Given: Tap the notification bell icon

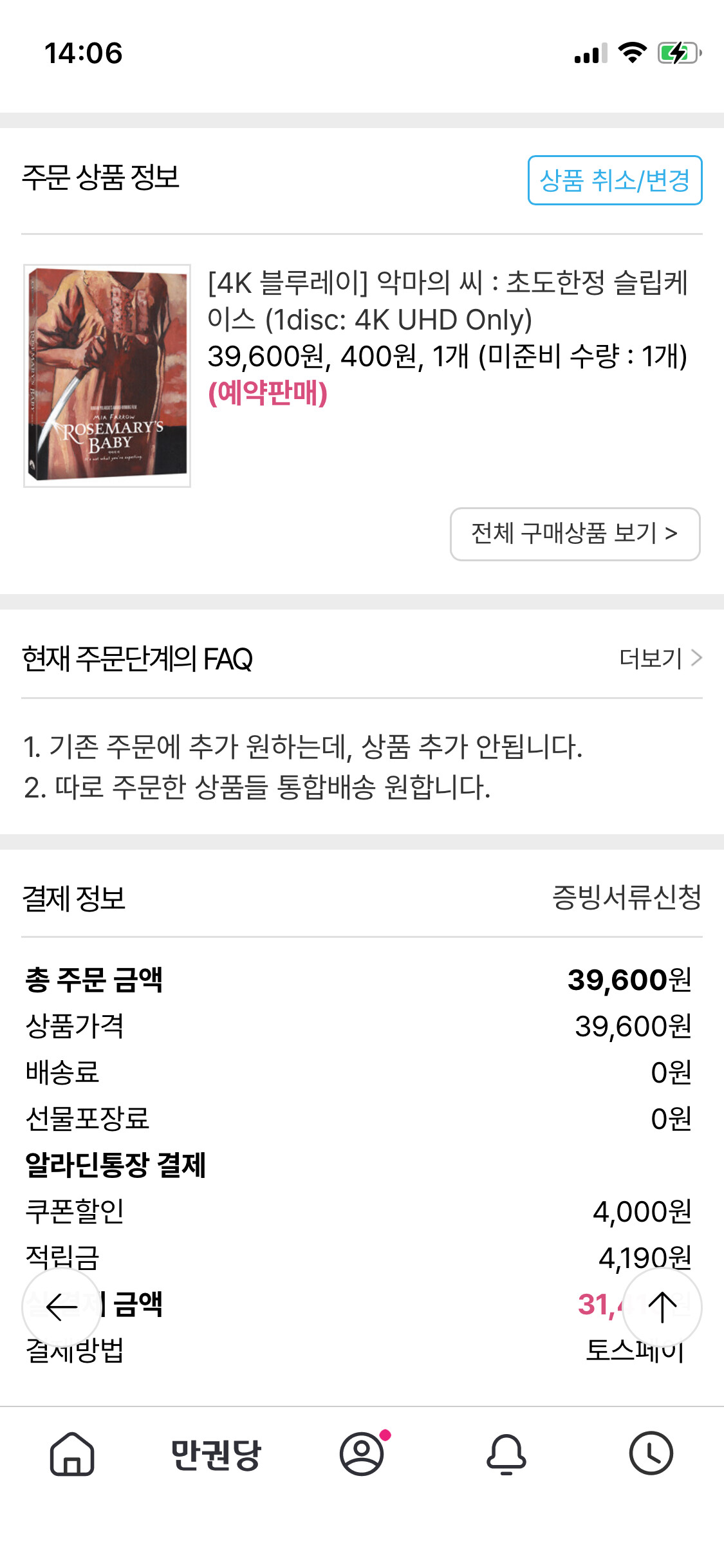Looking at the screenshot, I should pos(506,1454).
